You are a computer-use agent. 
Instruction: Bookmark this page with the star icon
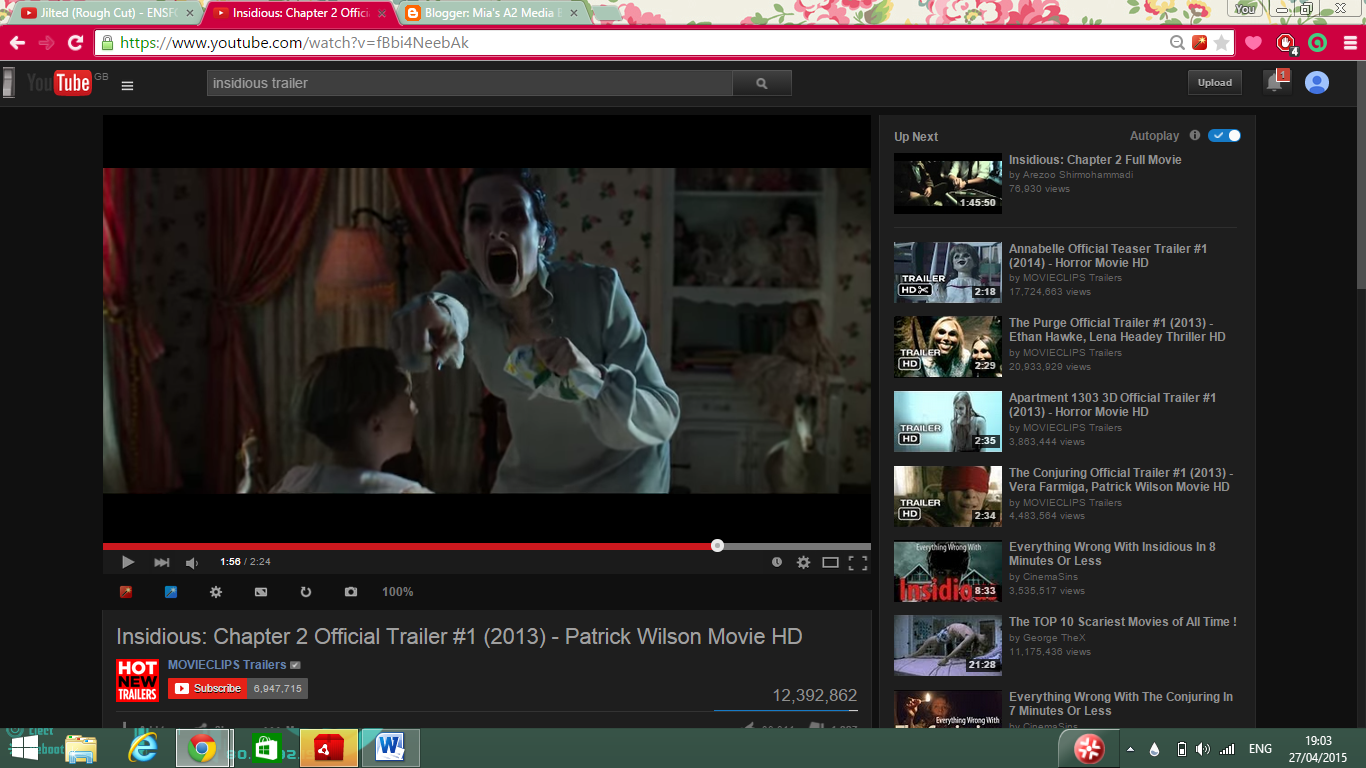point(1221,43)
